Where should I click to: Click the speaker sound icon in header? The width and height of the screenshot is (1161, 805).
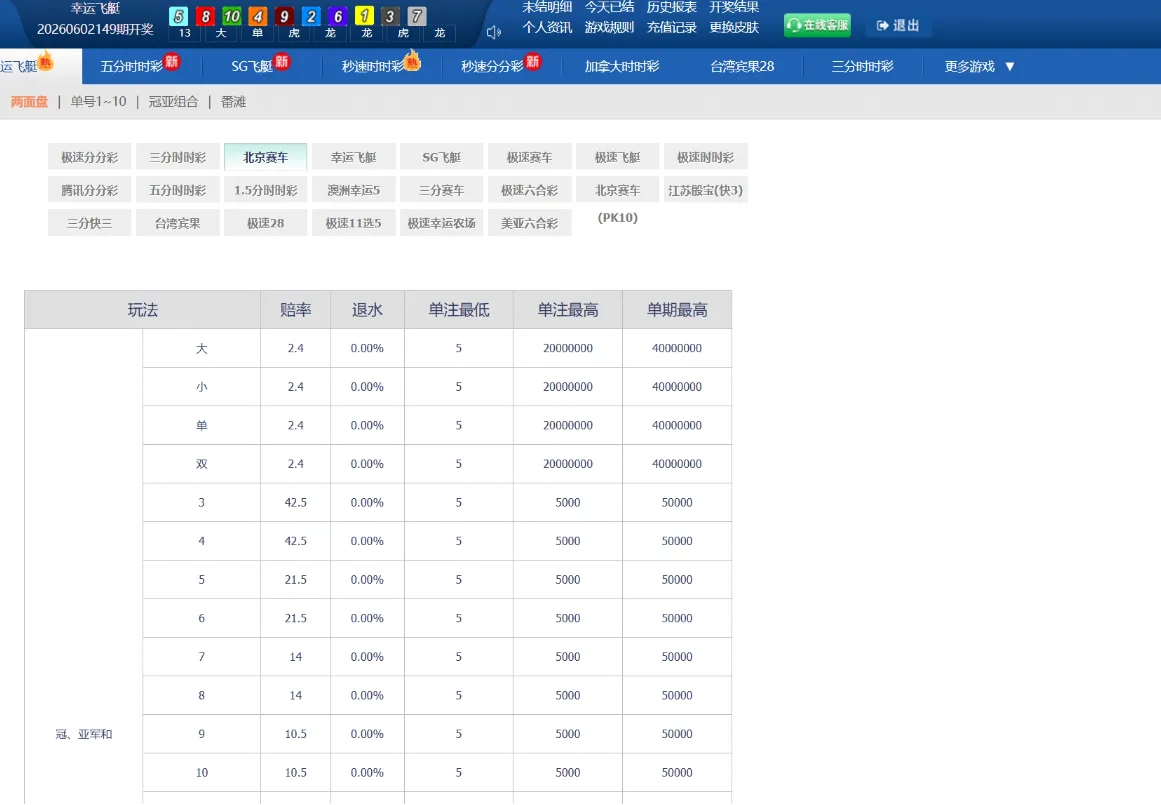coord(494,32)
